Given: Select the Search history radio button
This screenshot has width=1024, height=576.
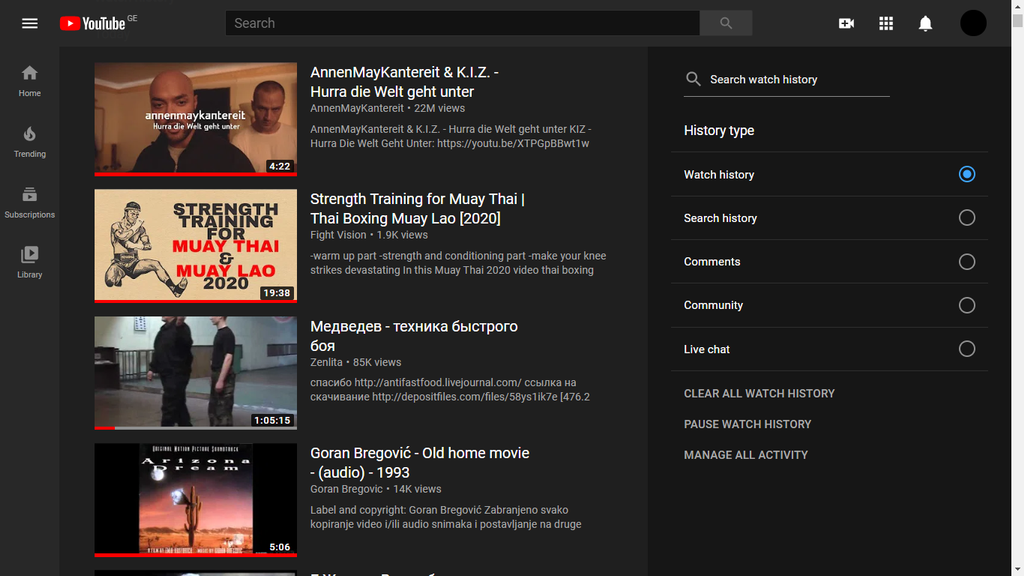Looking at the screenshot, I should coord(966,218).
